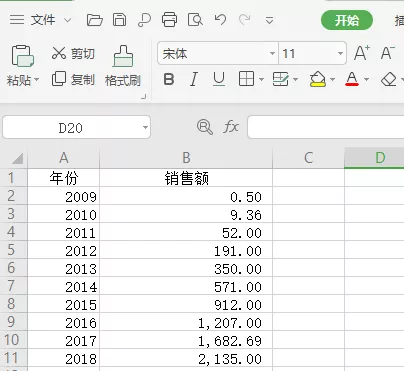The width and height of the screenshot is (404, 371).
Task: Expand the 粘贴 dropdown arrow
Action: click(x=37, y=80)
